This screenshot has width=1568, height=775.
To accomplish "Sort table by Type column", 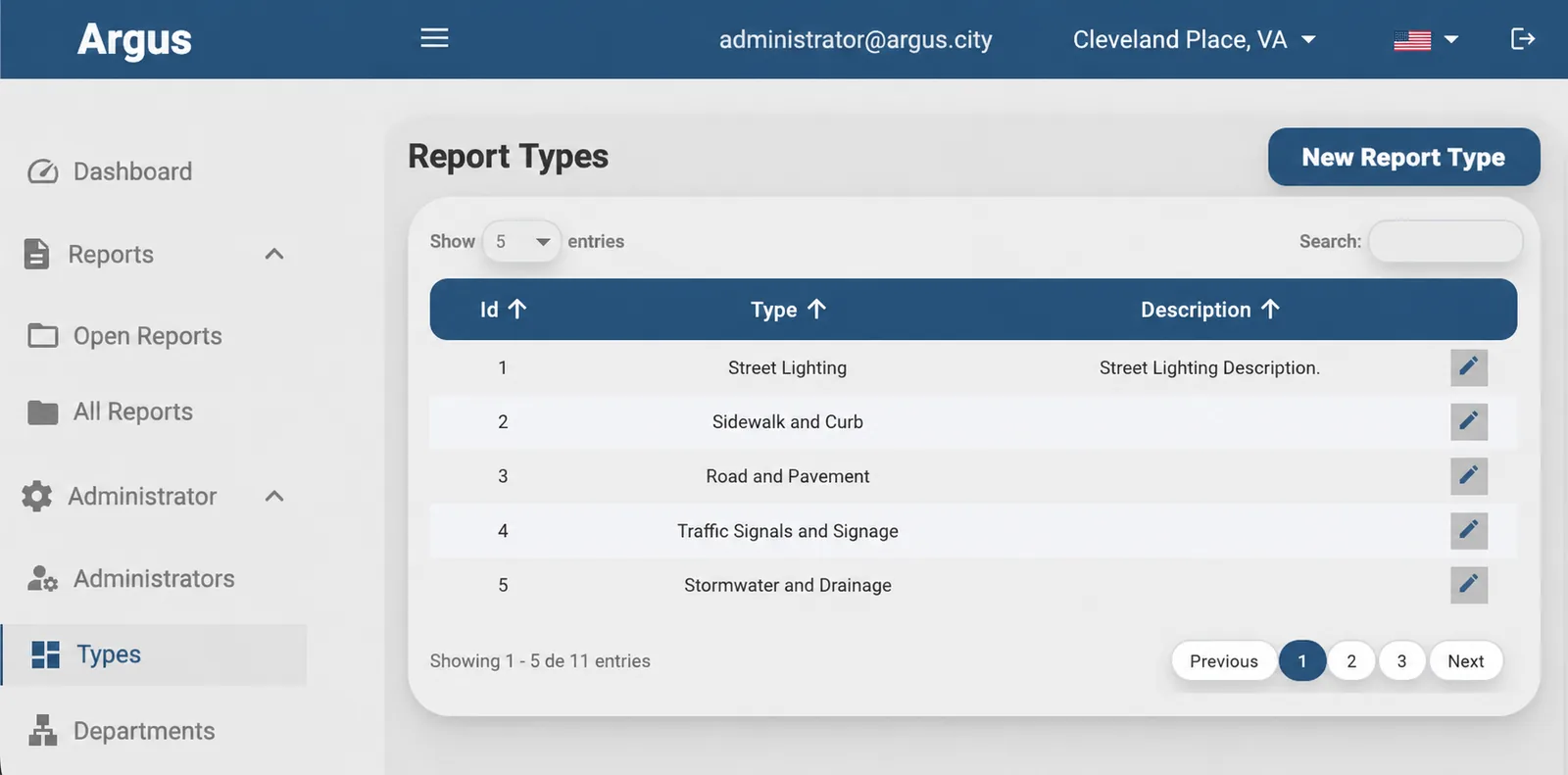I will 788,310.
